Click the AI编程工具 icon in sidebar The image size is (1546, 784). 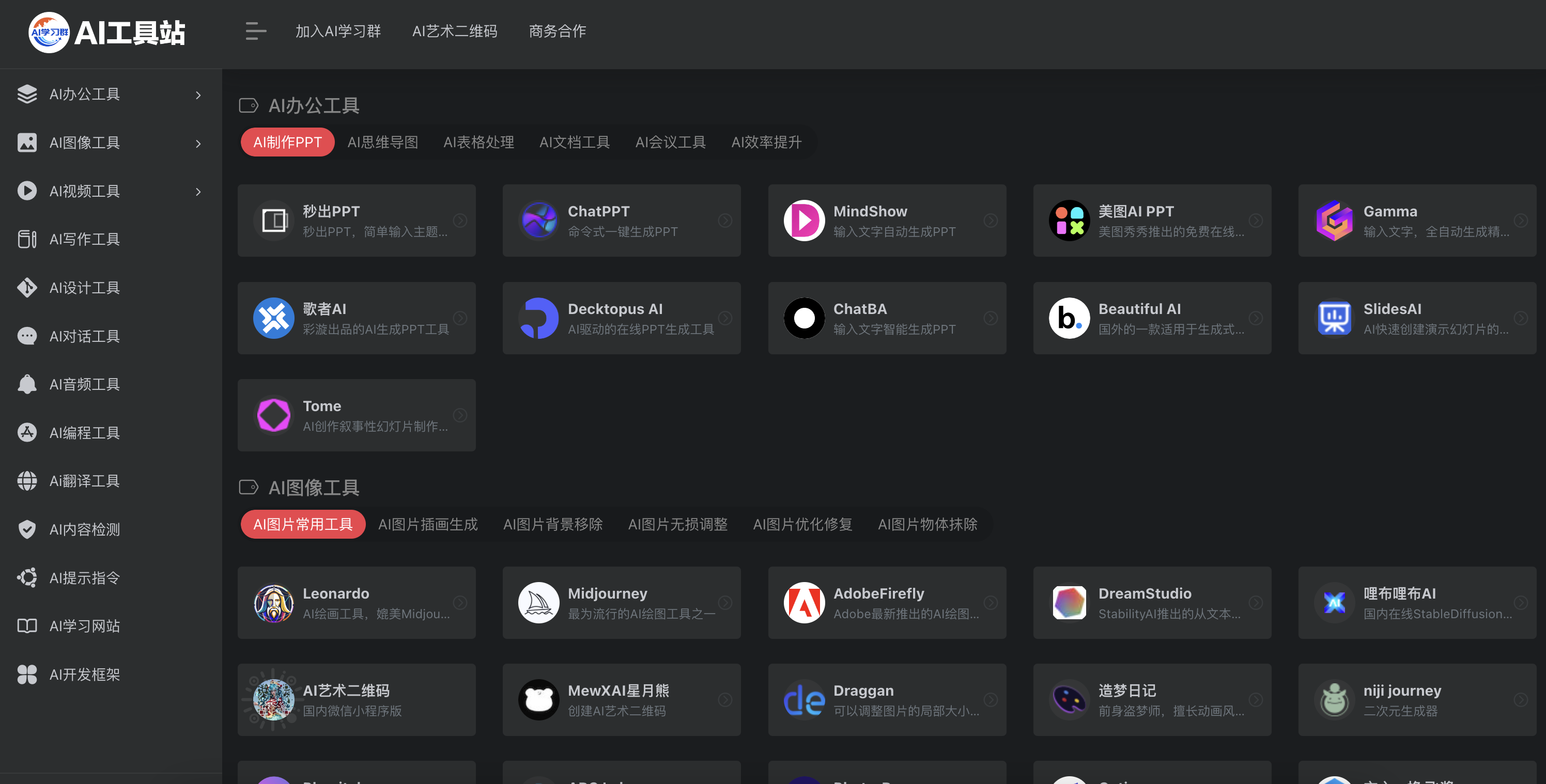[27, 432]
